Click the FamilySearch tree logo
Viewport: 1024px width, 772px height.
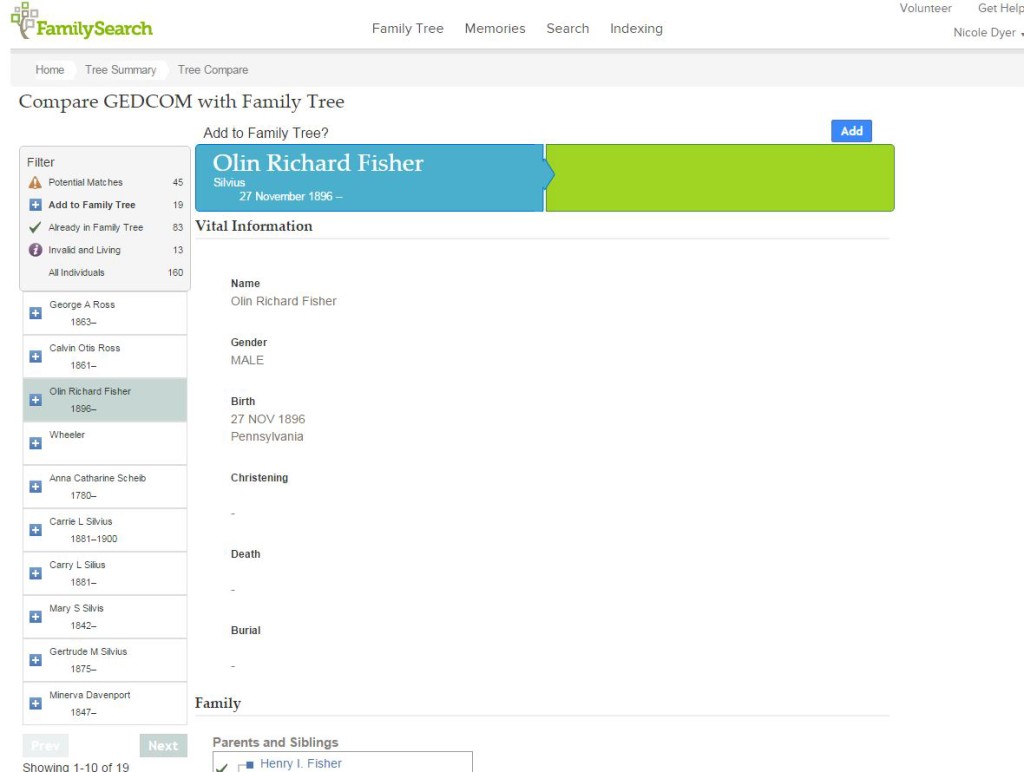[24, 20]
